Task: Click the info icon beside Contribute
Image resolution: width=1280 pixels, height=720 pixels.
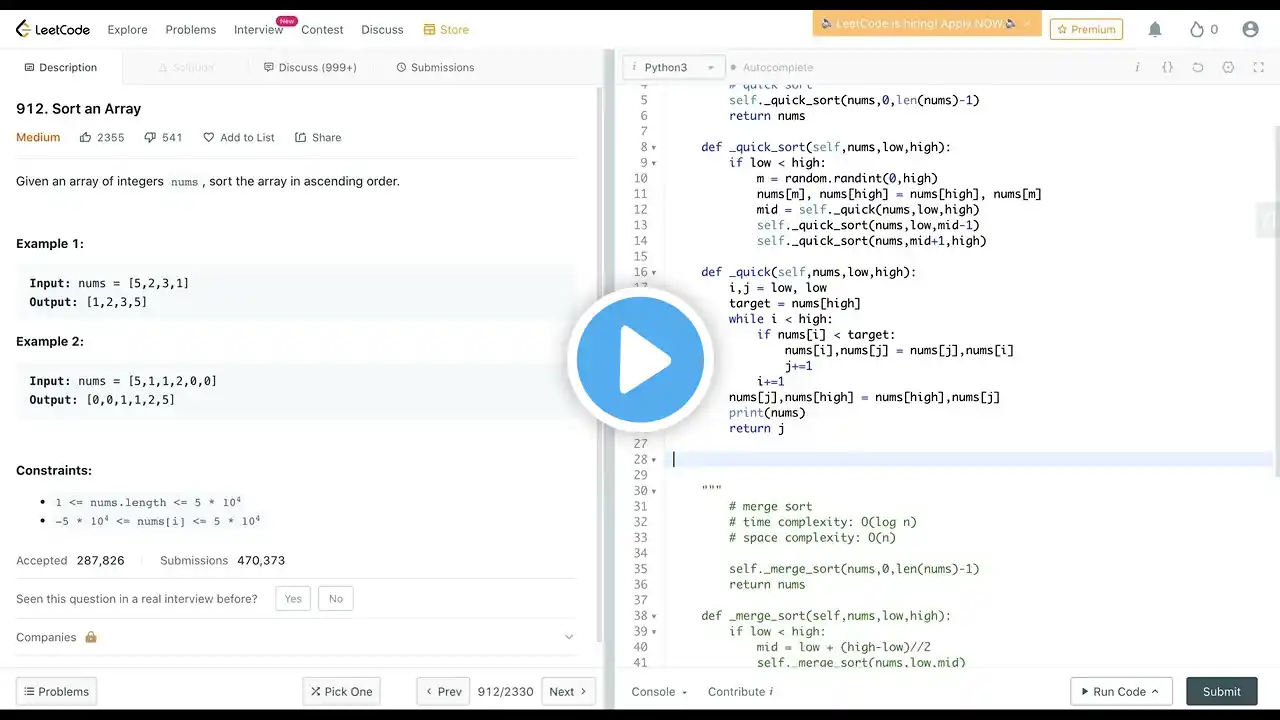Action: (x=773, y=692)
